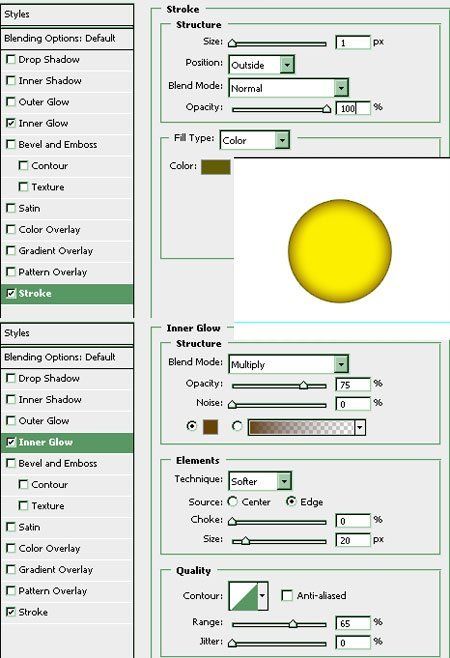Set Inner Glow Source to Center

click(x=232, y=501)
